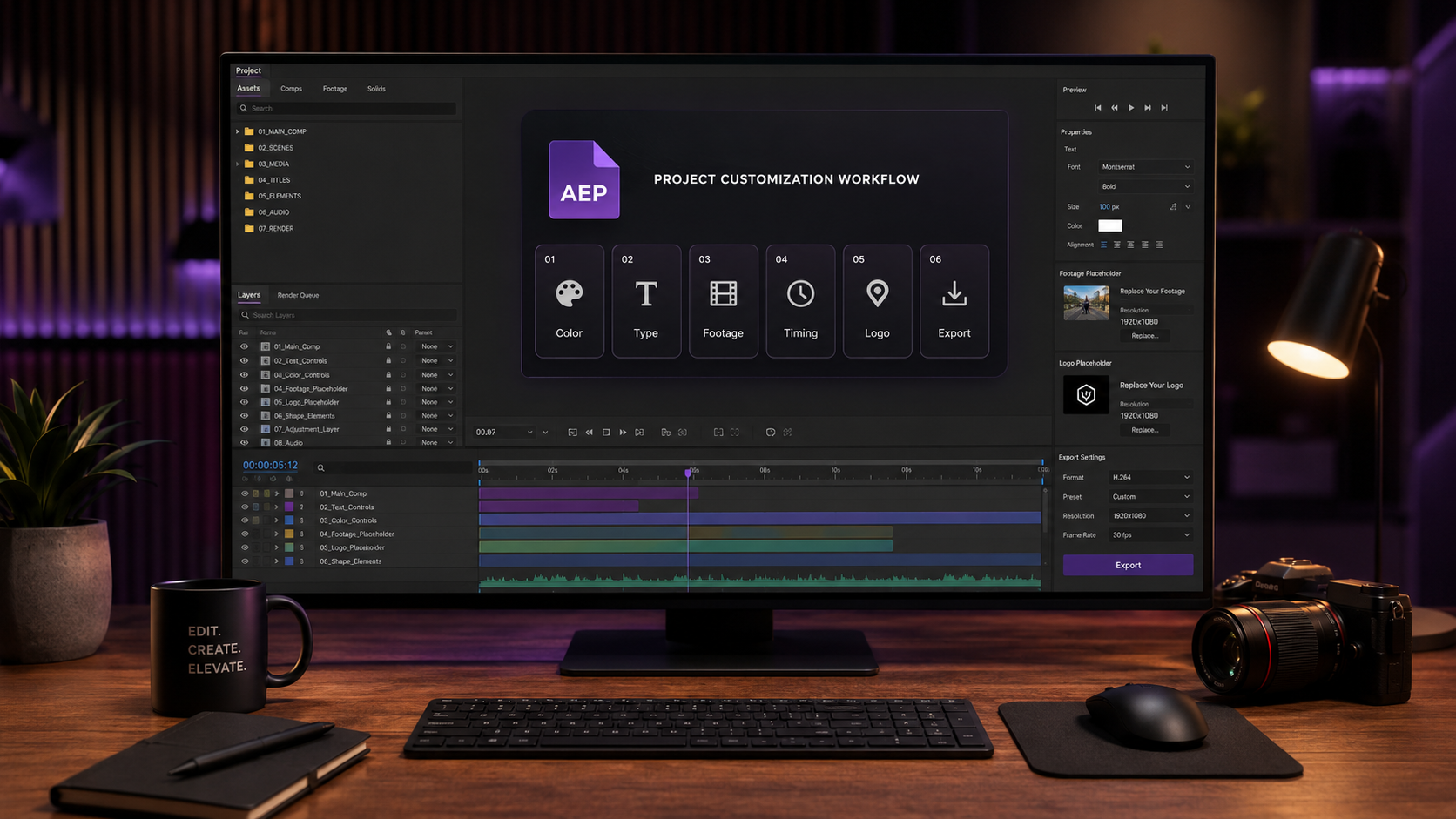Switch to the Footage tab
The image size is (1456, 819).
(335, 89)
